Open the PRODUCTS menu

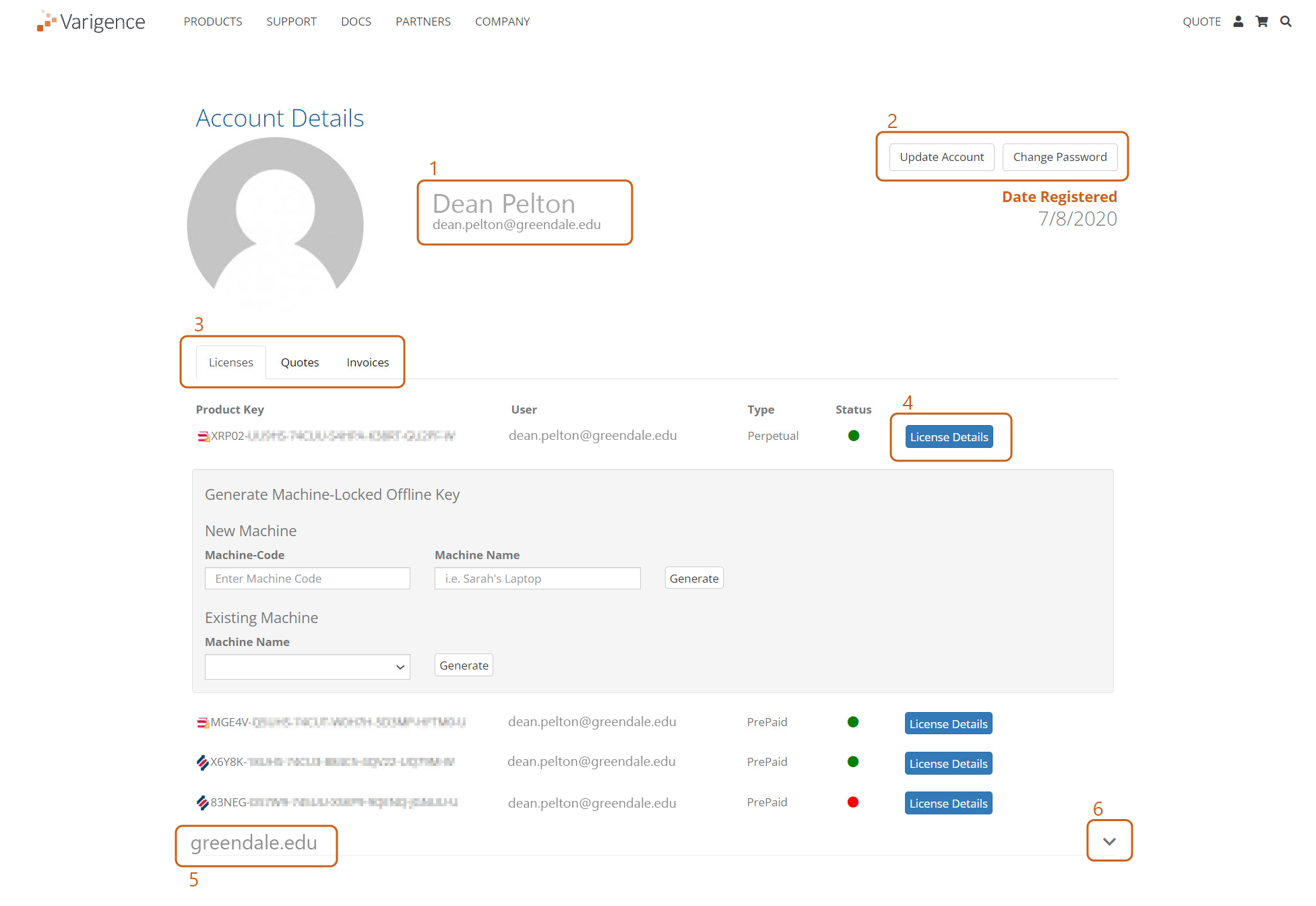click(213, 22)
